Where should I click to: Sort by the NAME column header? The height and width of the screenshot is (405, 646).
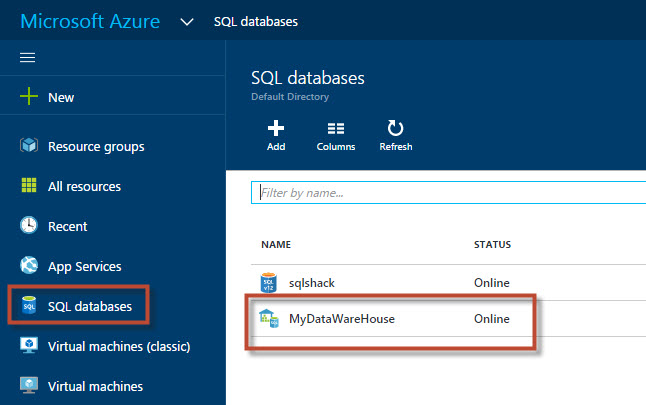[x=275, y=245]
